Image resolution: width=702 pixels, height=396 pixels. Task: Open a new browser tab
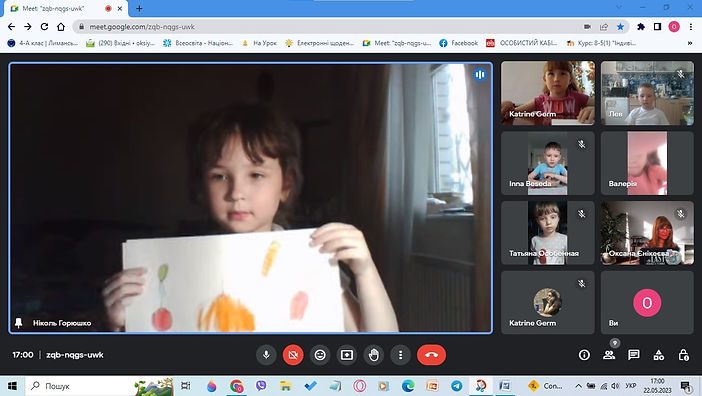139,8
